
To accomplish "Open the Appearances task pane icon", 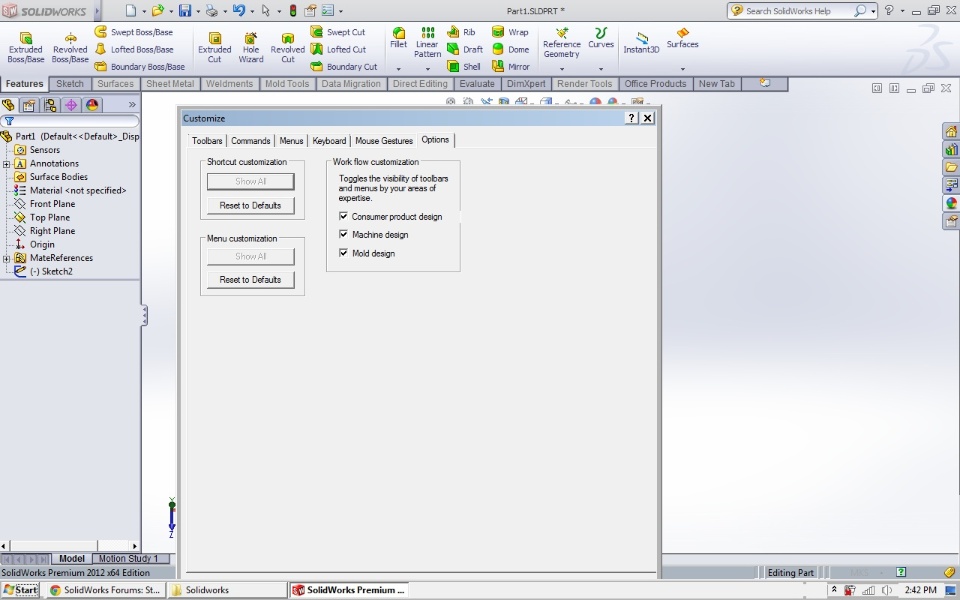I will click(951, 203).
